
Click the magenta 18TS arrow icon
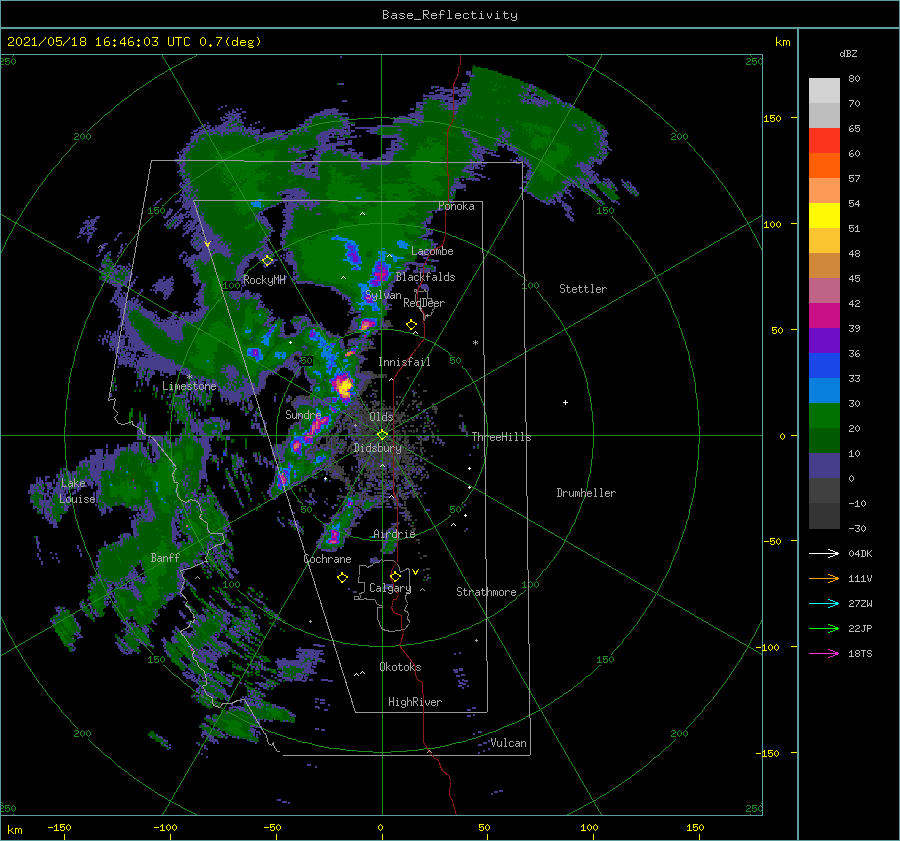tap(824, 653)
